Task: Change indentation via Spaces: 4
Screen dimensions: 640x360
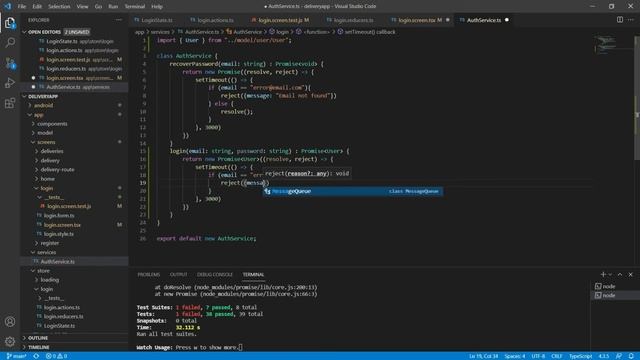Action: [515, 356]
